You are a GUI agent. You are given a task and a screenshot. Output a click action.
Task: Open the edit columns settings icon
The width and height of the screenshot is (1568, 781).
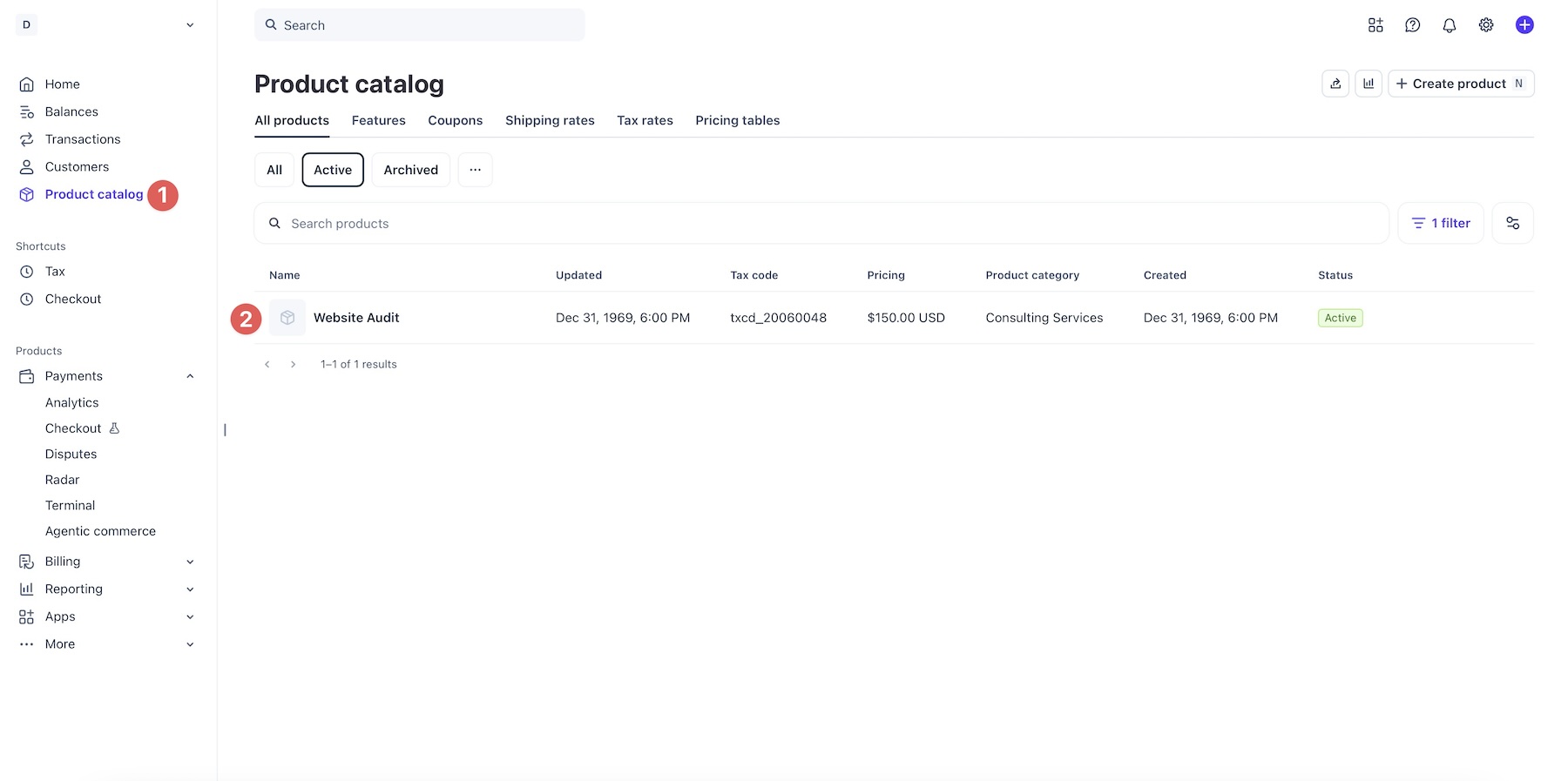coord(1513,223)
